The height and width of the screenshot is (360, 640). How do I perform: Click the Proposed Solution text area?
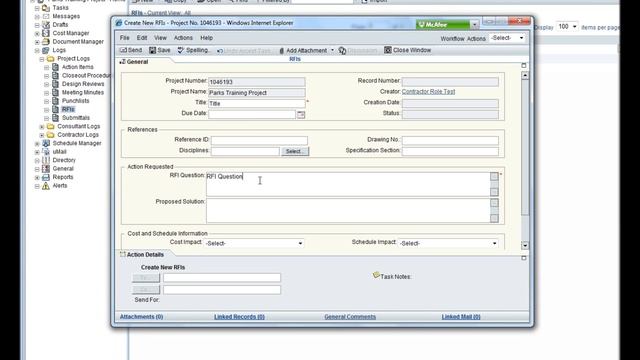click(348, 211)
